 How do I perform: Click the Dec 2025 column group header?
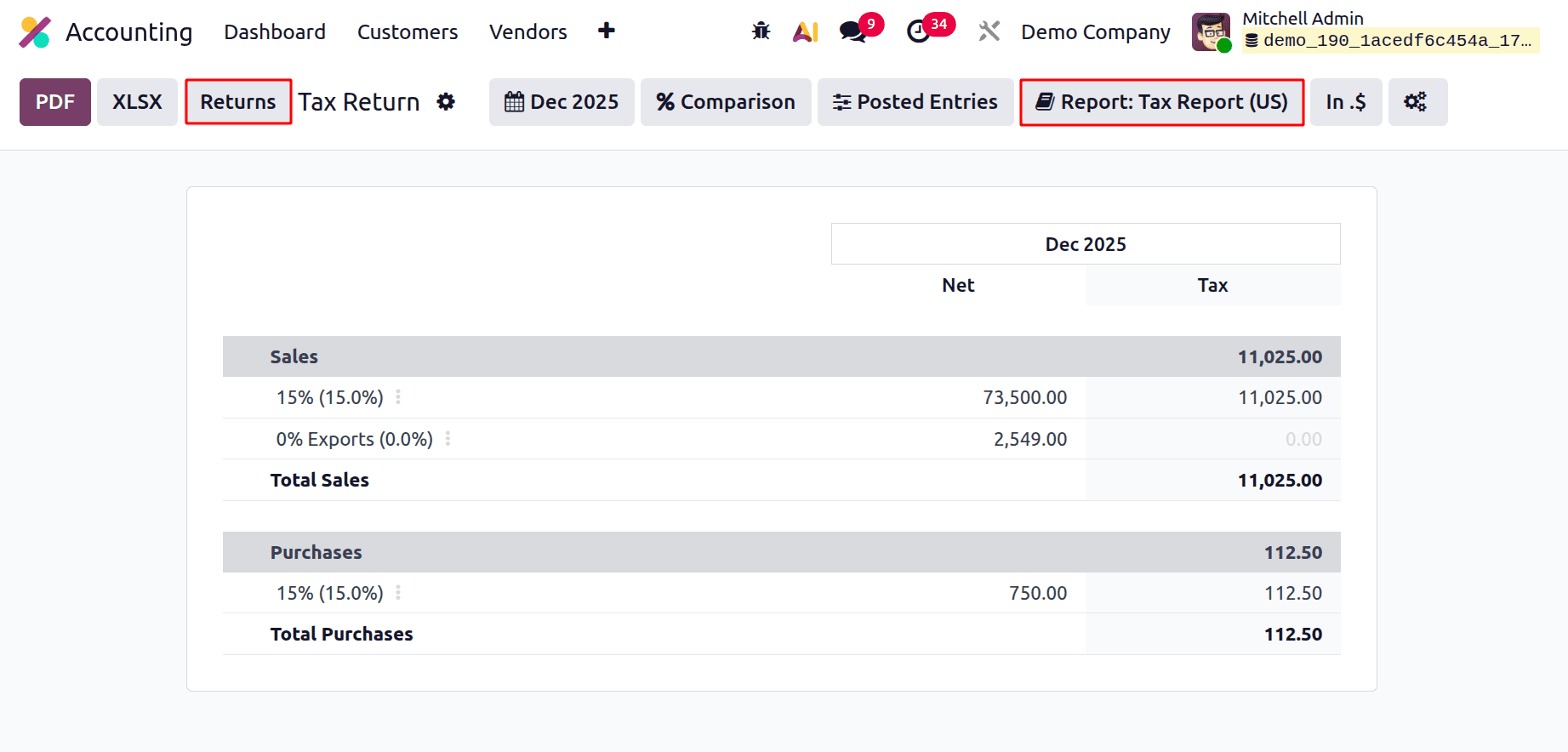point(1086,244)
